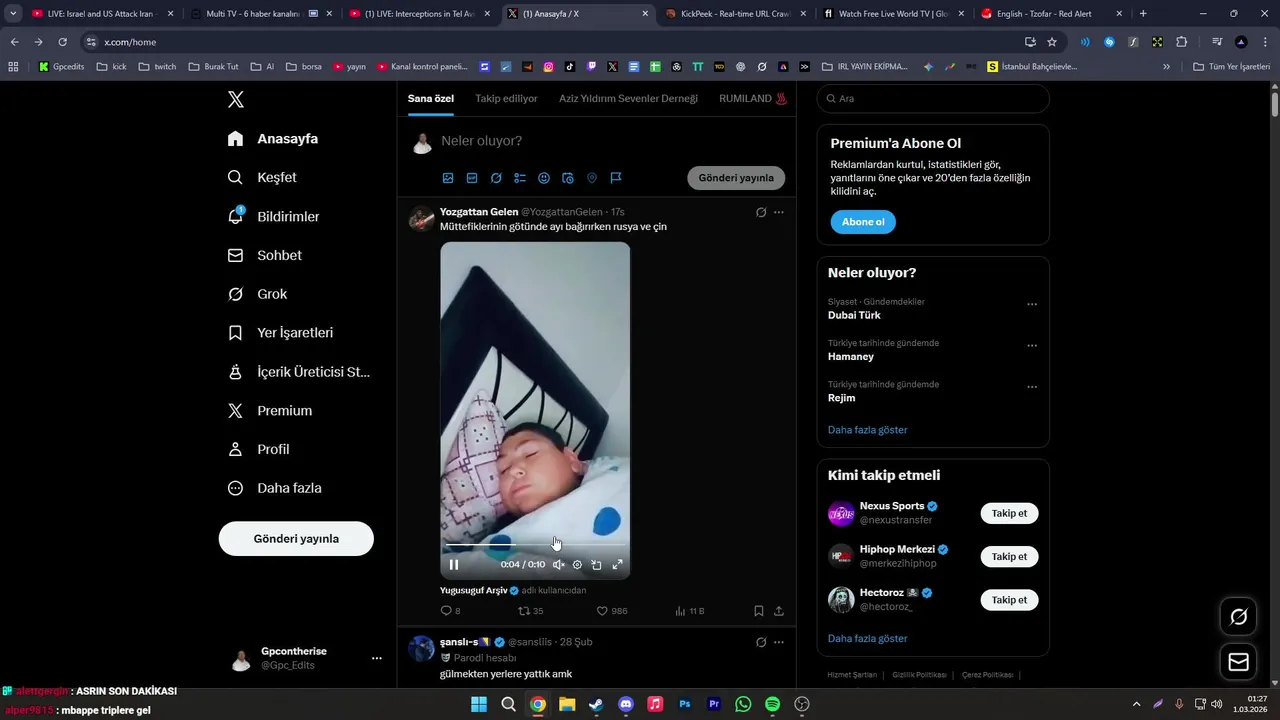Switch to the RUMILAND tab
Viewport: 1280px width, 720px height.
(752, 99)
